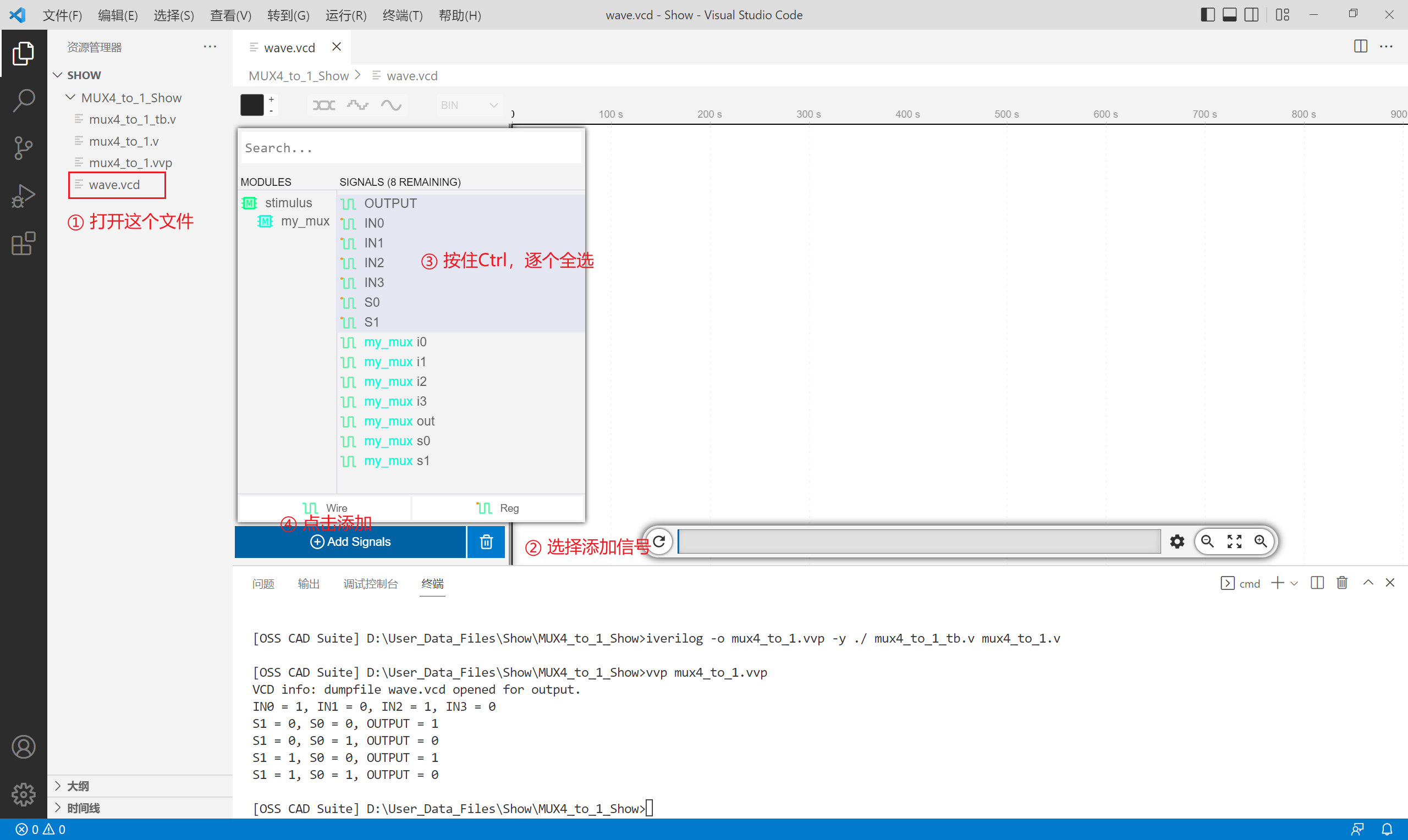Open the 编辑(E) menu

[118, 15]
